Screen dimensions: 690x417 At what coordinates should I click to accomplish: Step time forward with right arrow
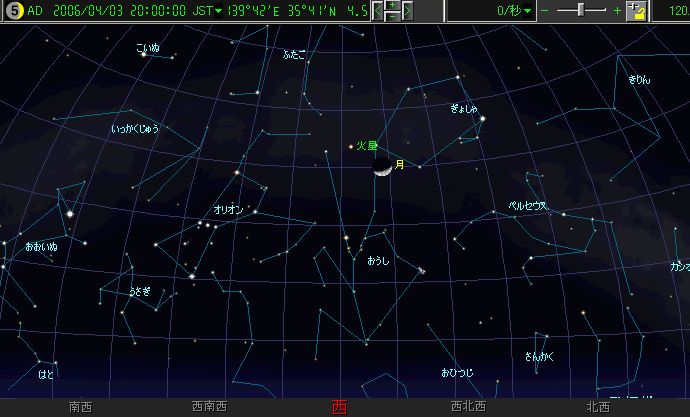[407, 11]
